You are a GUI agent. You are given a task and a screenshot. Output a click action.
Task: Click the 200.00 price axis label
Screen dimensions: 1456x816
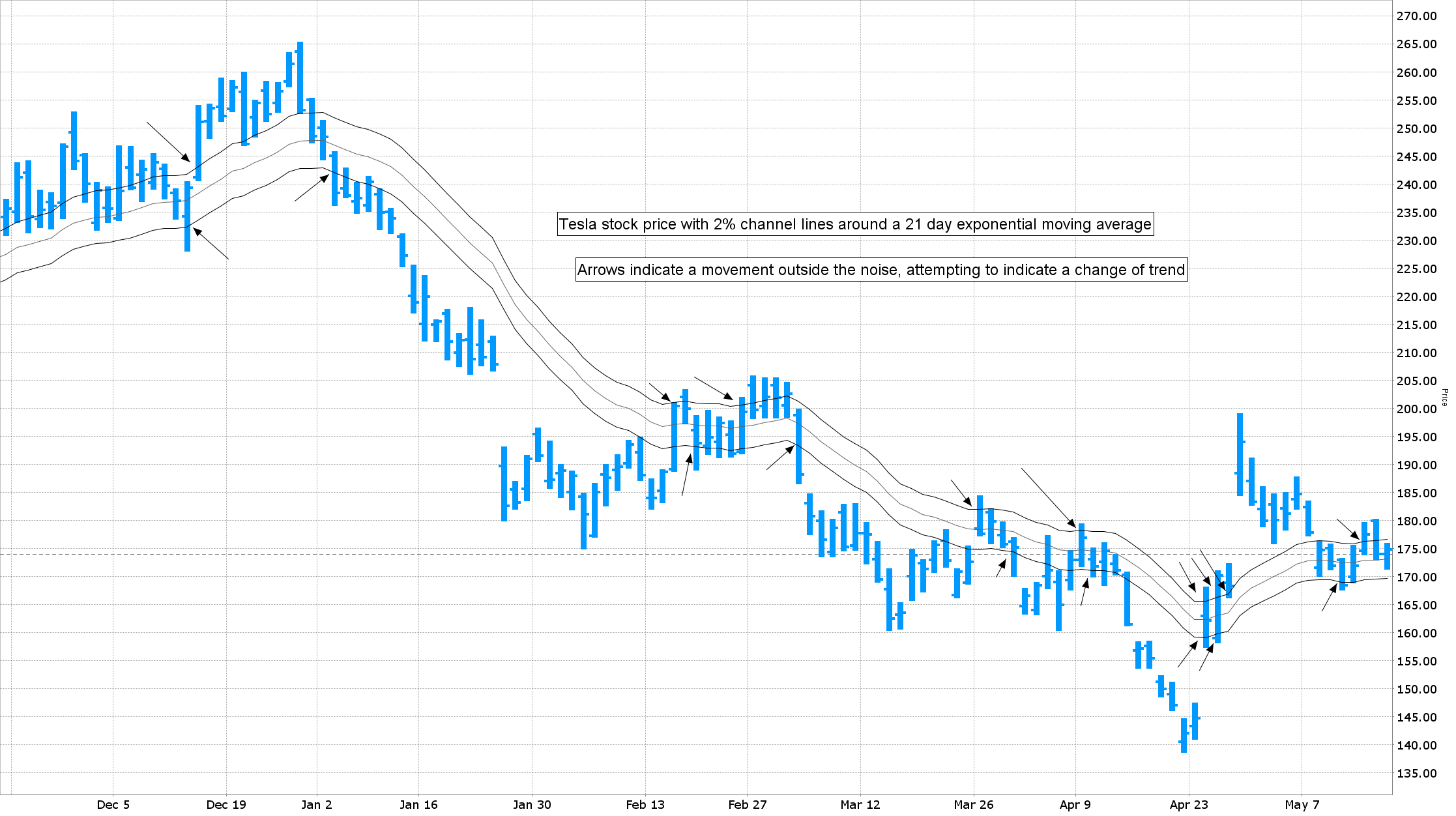click(1416, 409)
